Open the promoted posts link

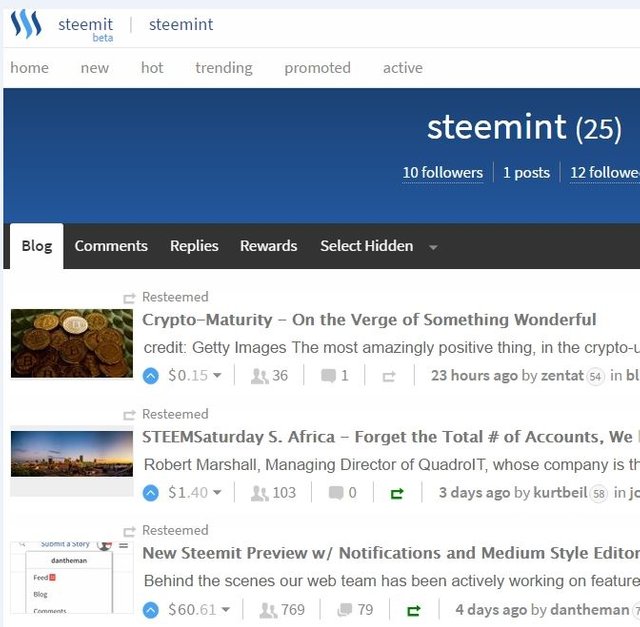(x=317, y=68)
